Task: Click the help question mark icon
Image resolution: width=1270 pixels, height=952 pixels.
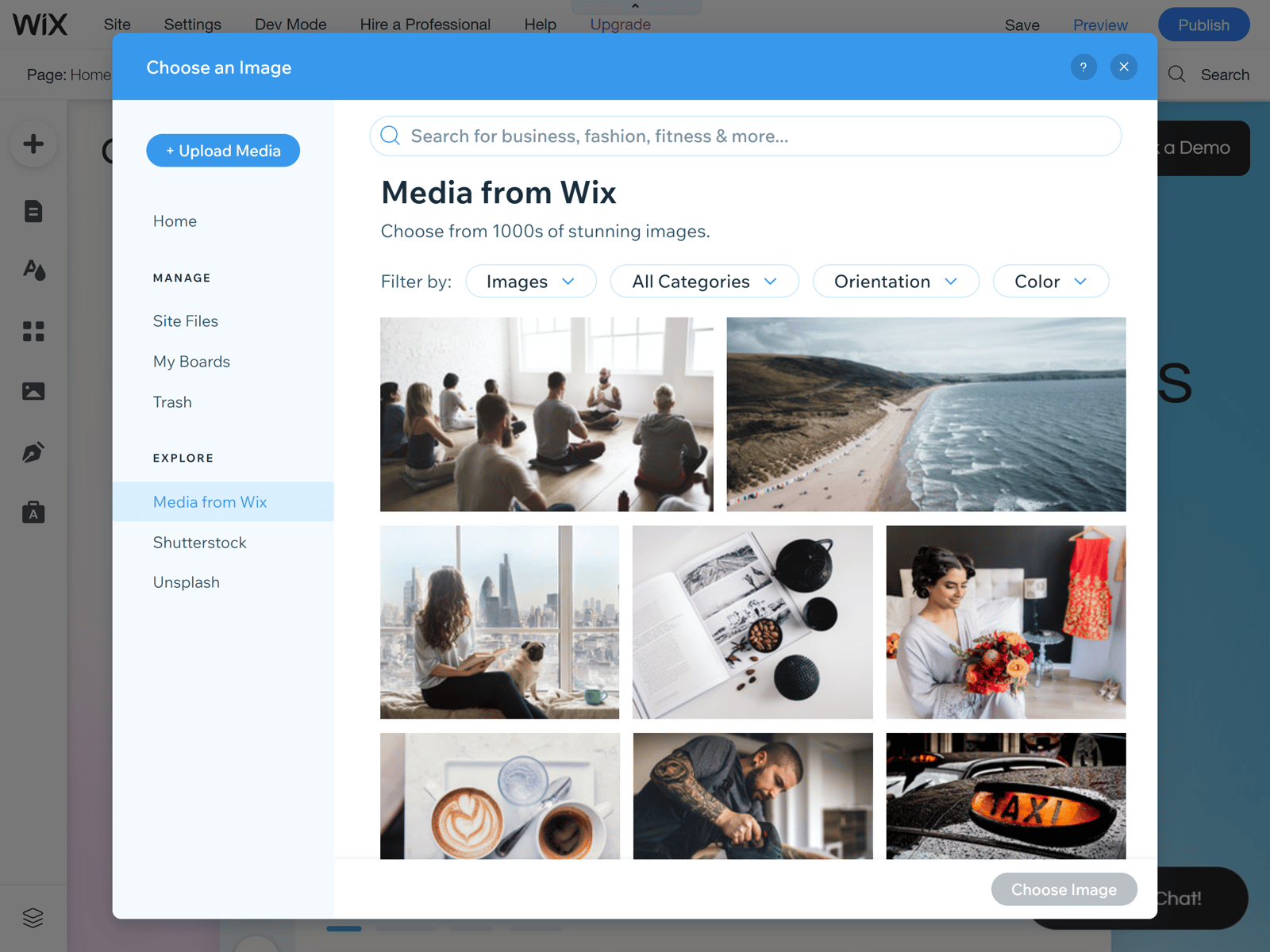Action: [x=1083, y=67]
